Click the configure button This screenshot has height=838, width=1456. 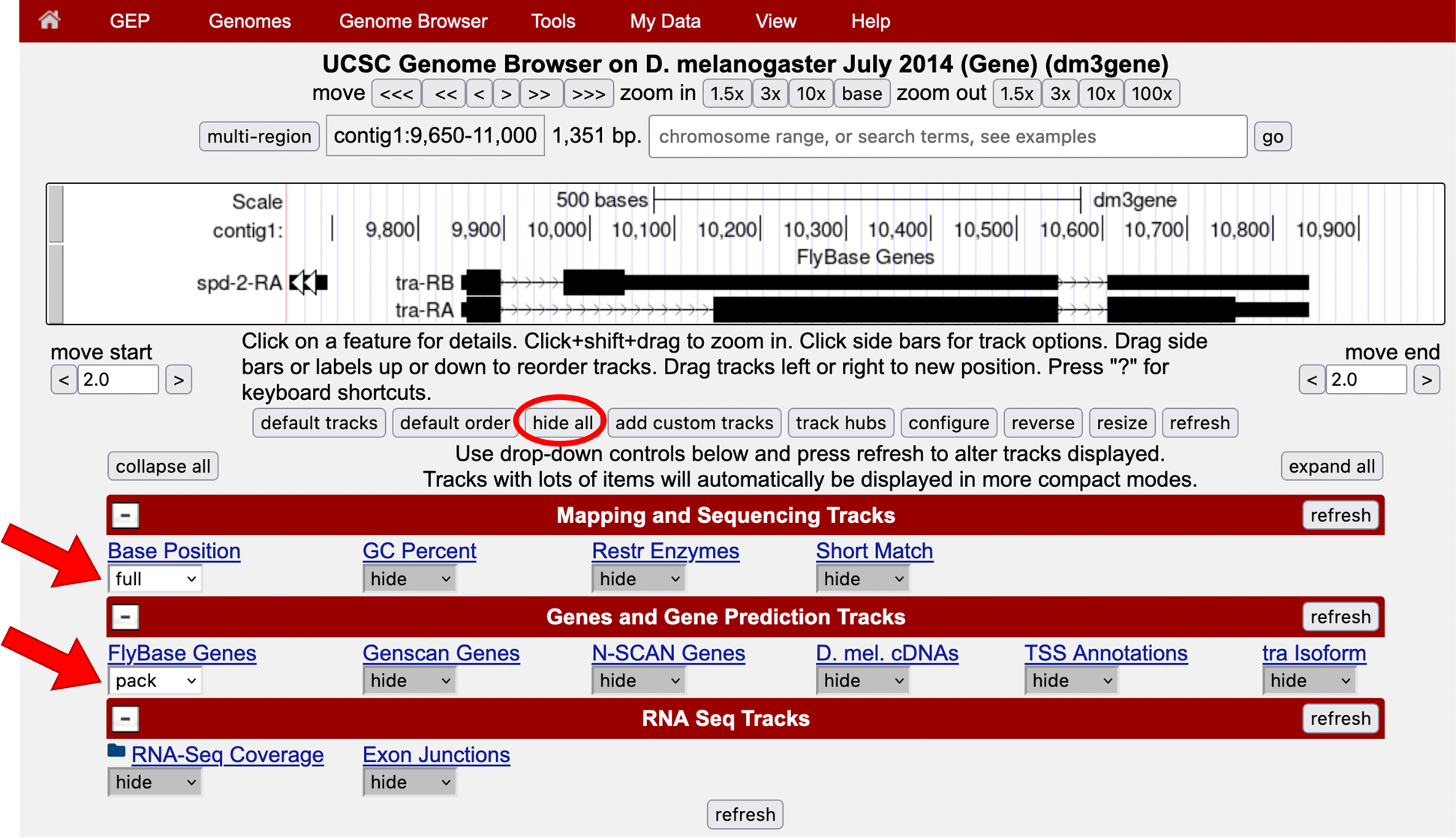click(x=949, y=423)
